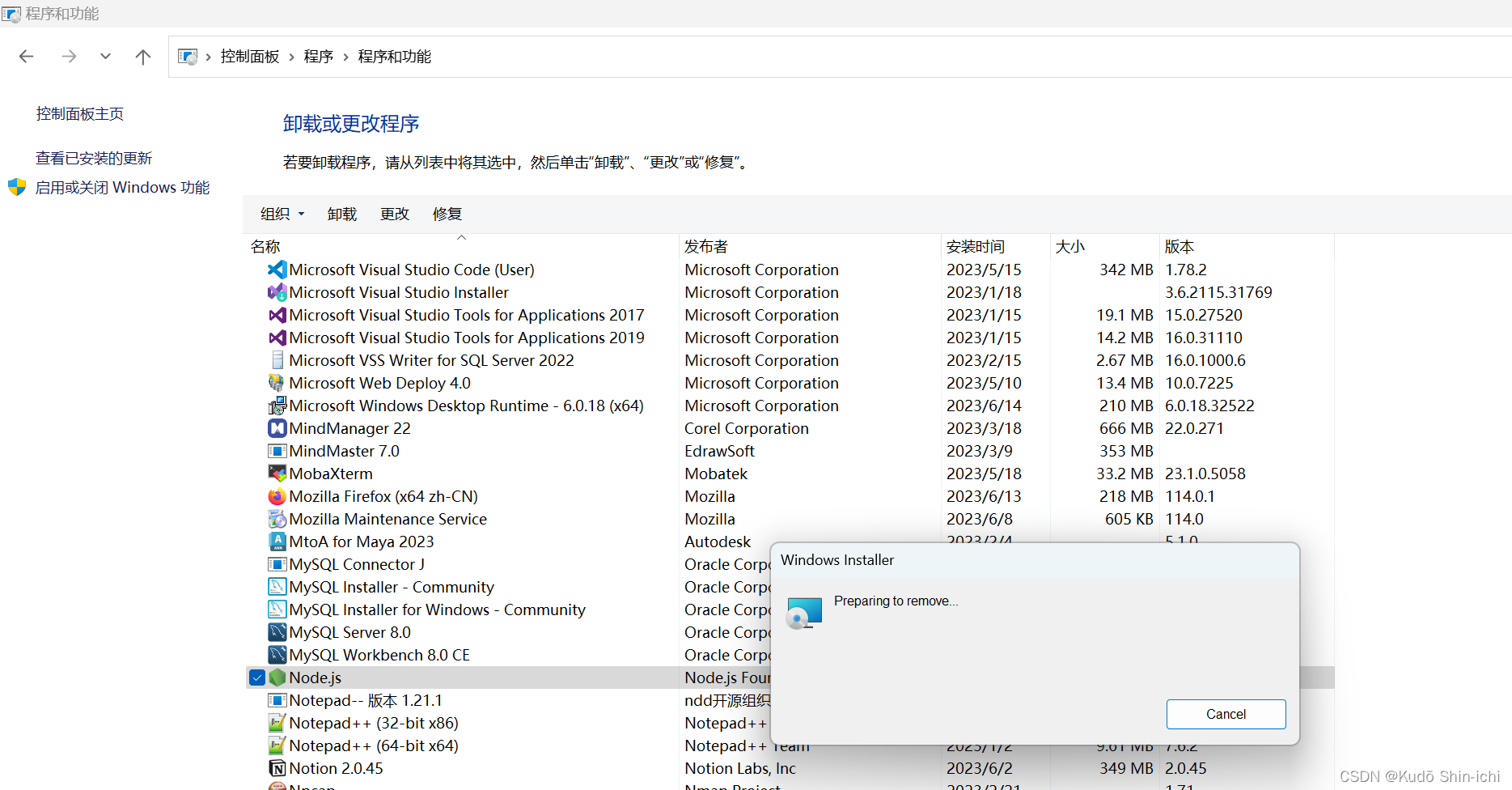The width and height of the screenshot is (1512, 790).
Task: Click the Windows Desktop Runtime icon
Action: pos(277,406)
